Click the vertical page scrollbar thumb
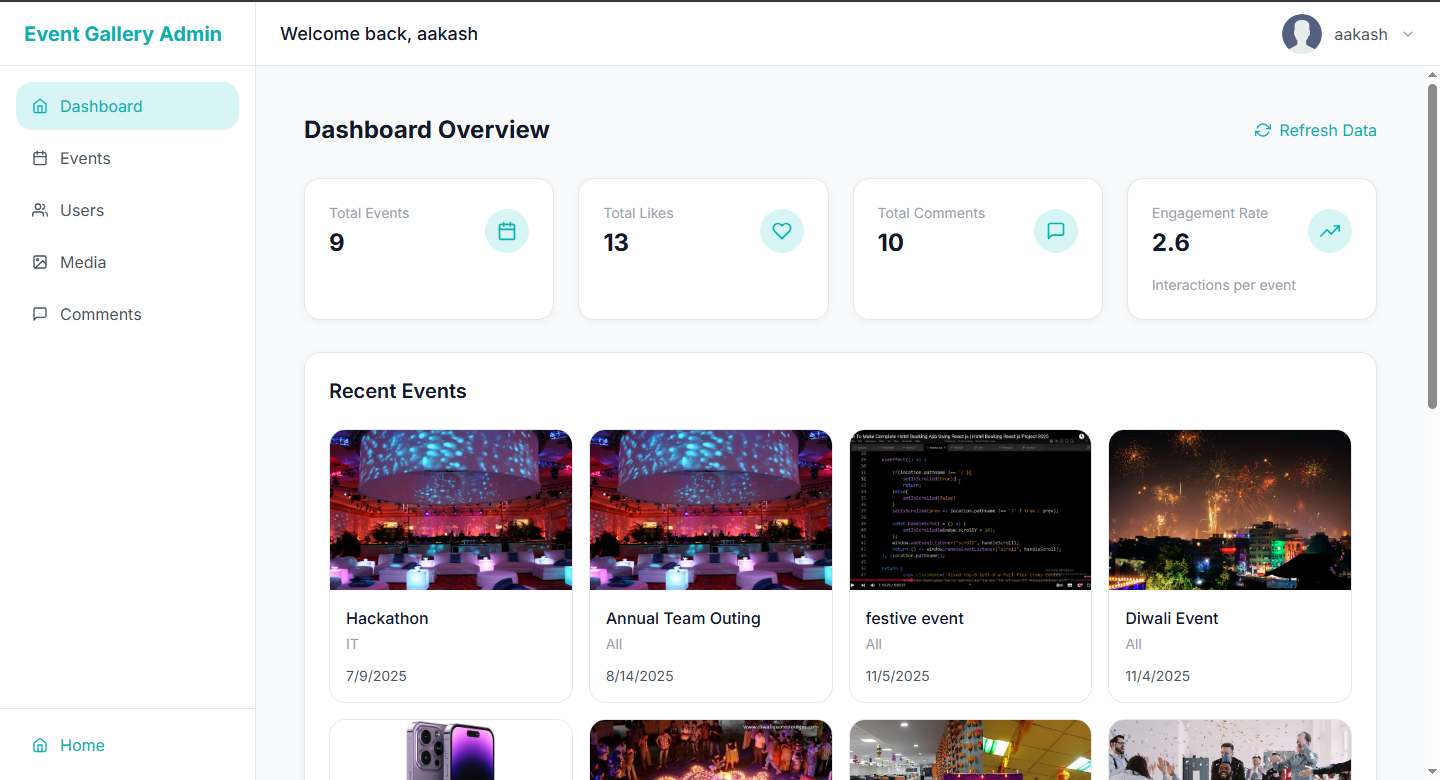 [x=1432, y=246]
